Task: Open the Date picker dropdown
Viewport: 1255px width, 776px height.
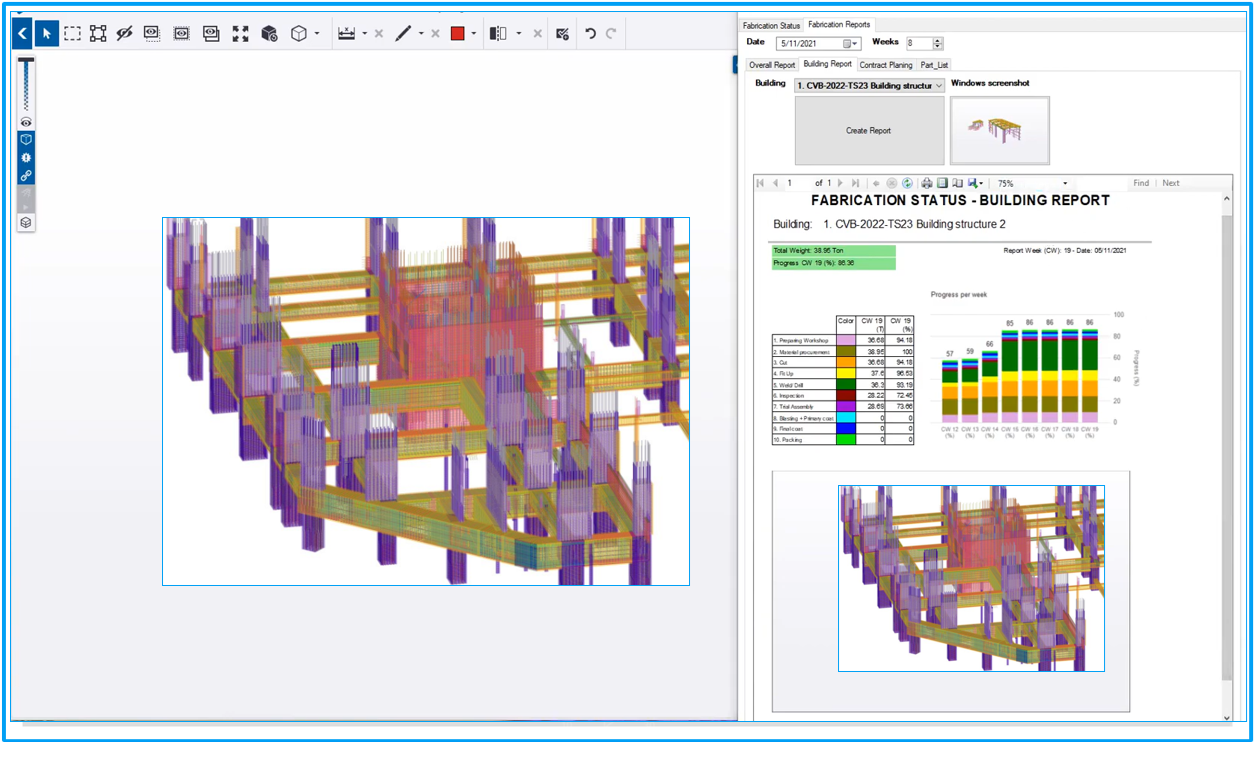Action: (x=855, y=43)
